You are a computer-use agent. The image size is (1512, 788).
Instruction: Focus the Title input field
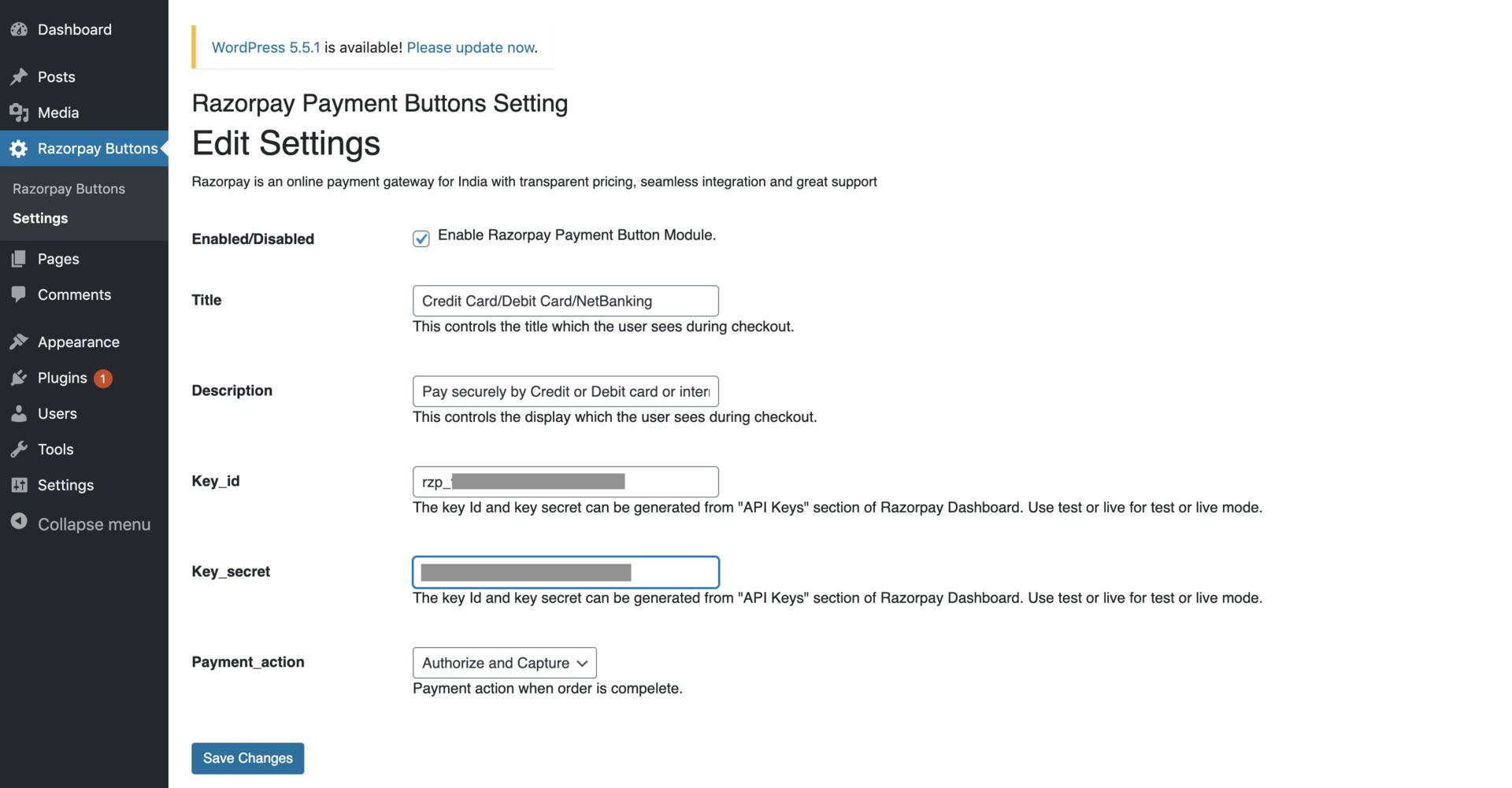tap(565, 301)
